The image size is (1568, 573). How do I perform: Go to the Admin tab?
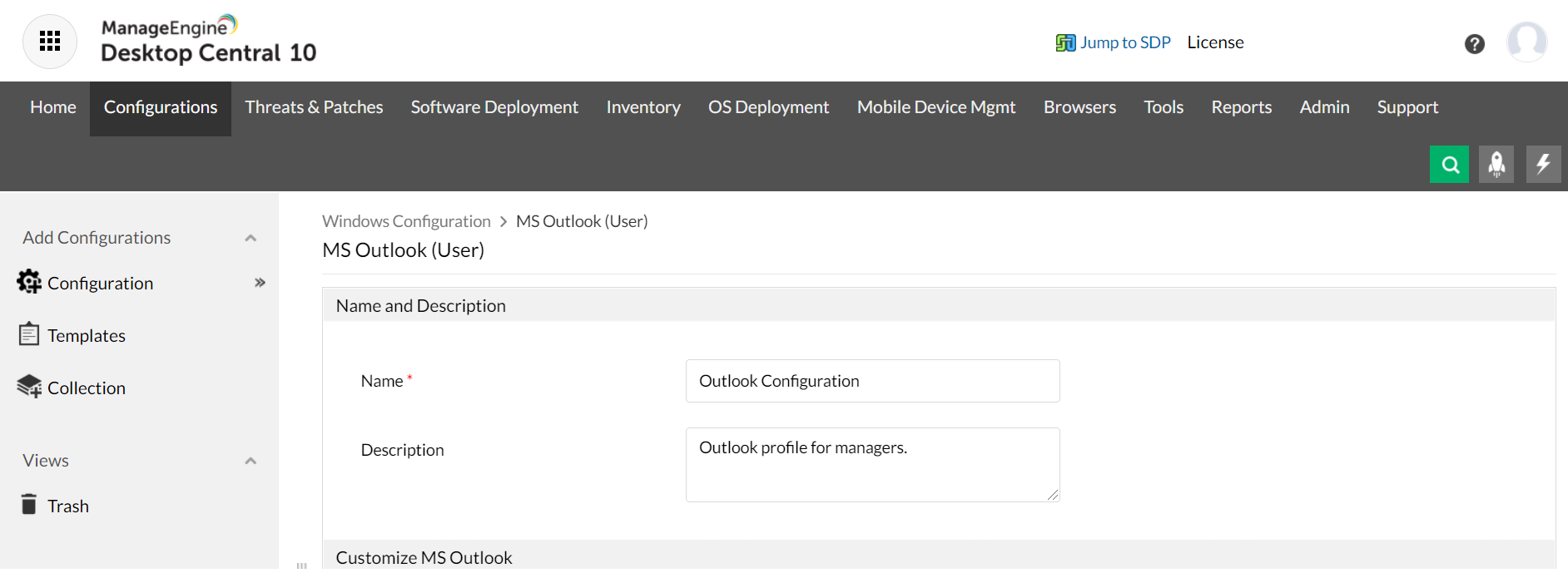[x=1324, y=107]
